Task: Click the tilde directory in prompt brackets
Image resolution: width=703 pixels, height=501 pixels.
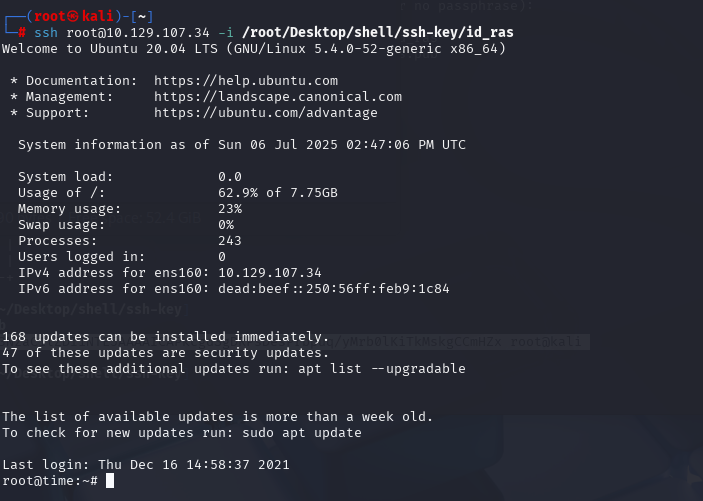Action: [x=142, y=17]
